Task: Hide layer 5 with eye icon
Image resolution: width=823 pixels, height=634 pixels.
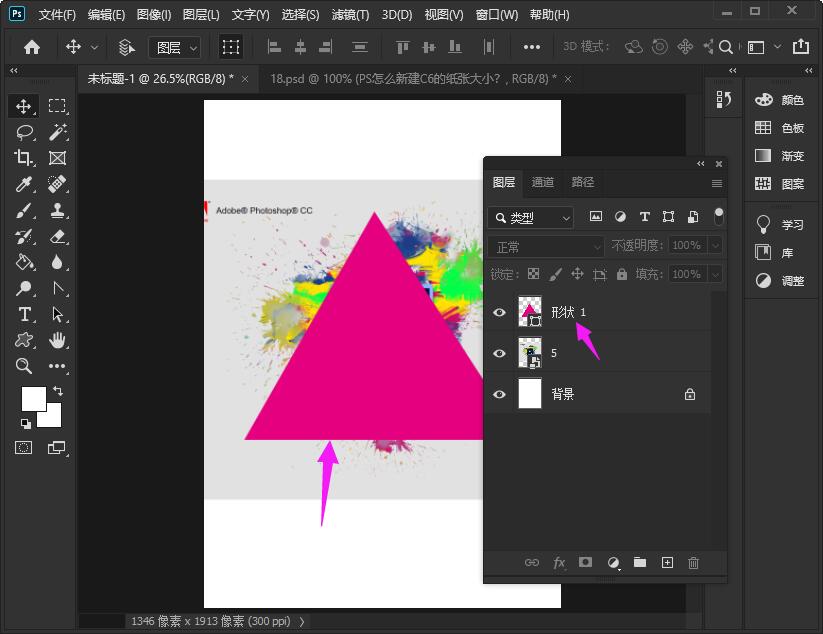Action: (x=499, y=353)
